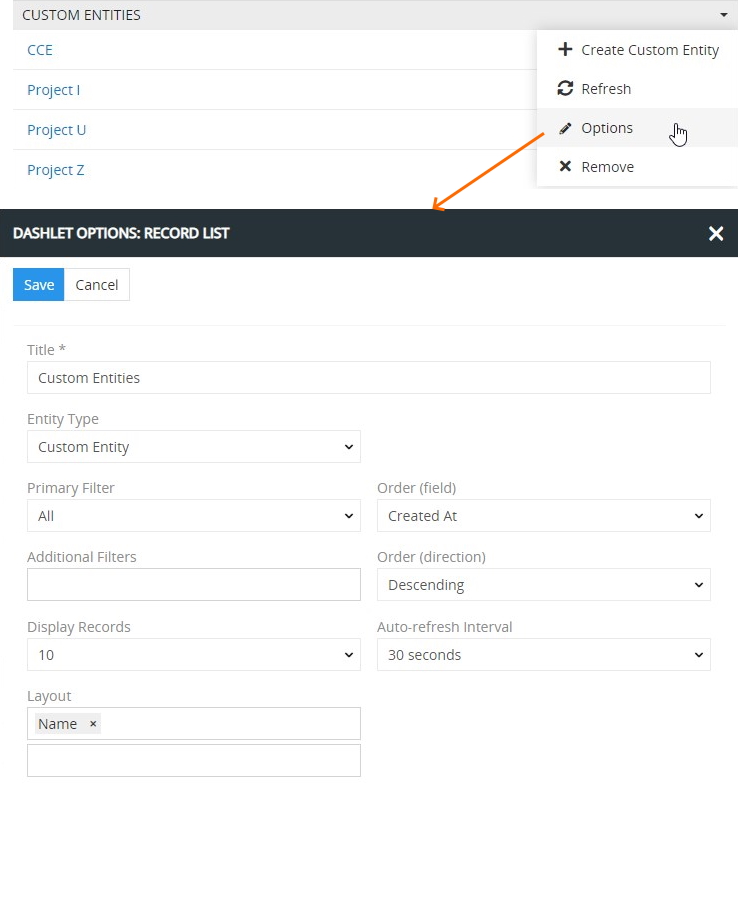Close the Dashlet Options dialog

pyautogui.click(x=716, y=234)
